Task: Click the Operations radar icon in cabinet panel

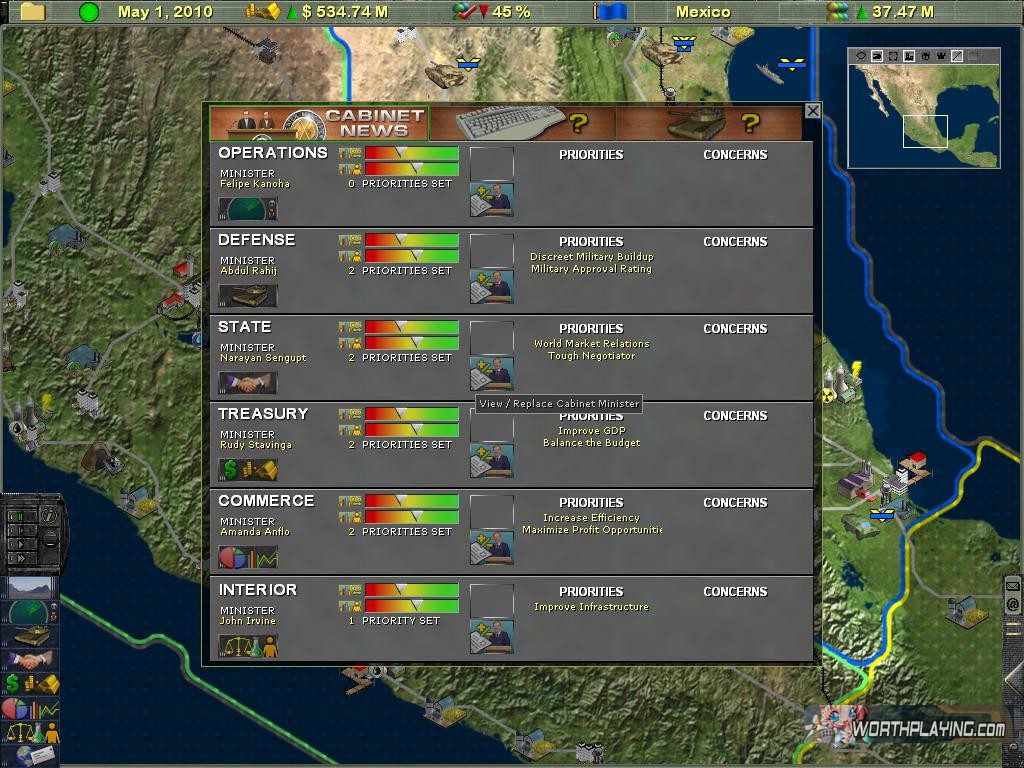Action: pos(248,209)
